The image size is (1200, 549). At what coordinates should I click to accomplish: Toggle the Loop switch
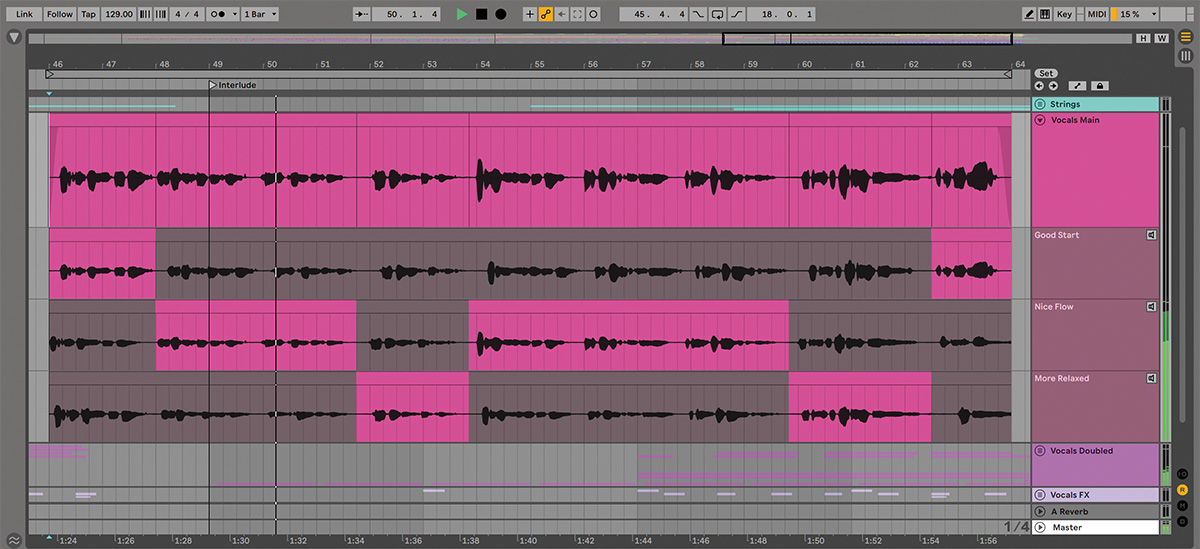coord(716,14)
